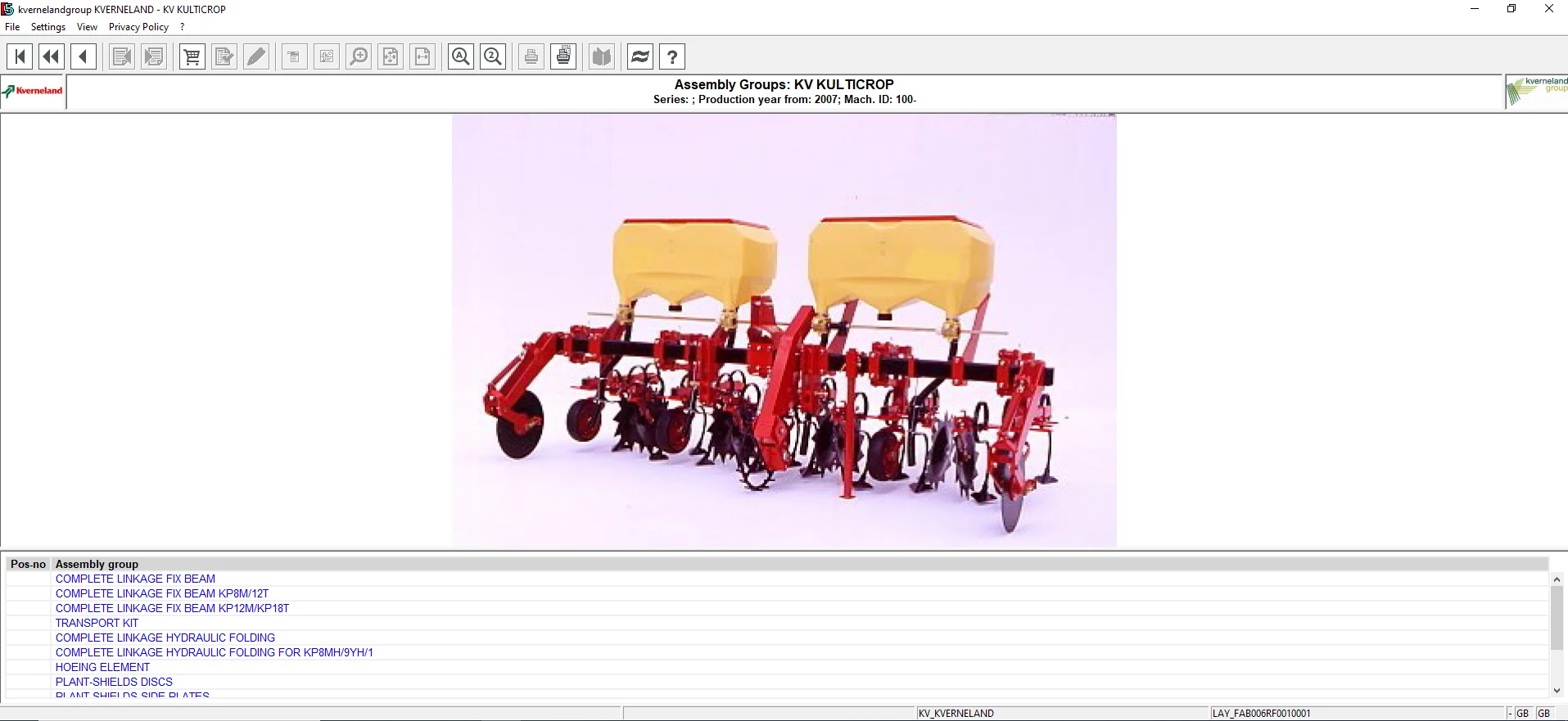Select PLANT-SHIELDS DISCS entry
Image resolution: width=1568 pixels, height=721 pixels.
pyautogui.click(x=114, y=682)
